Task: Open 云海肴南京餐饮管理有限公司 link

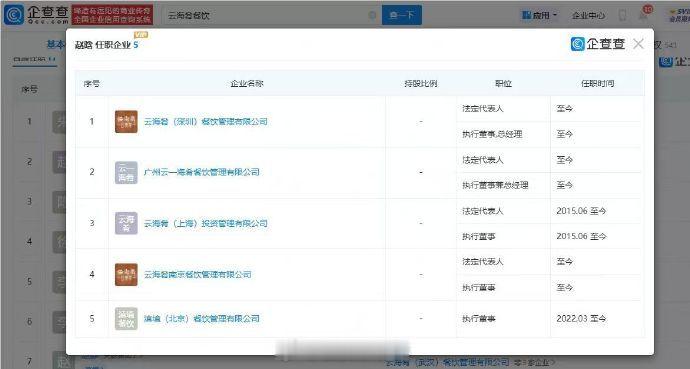Action: coord(198,274)
